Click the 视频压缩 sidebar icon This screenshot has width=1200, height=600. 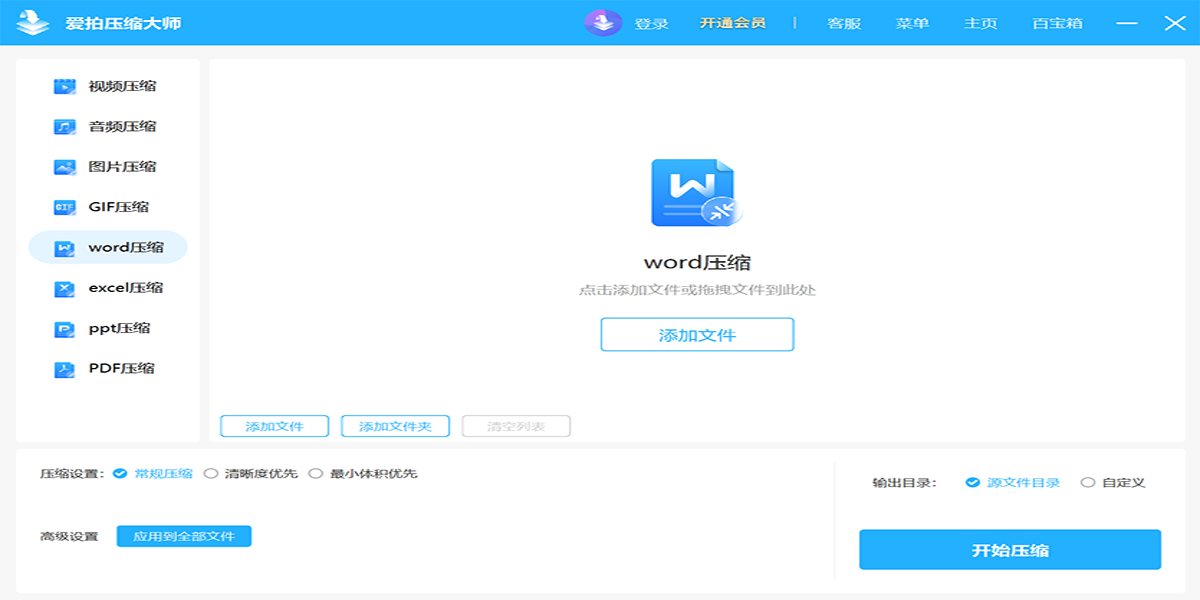click(x=65, y=86)
